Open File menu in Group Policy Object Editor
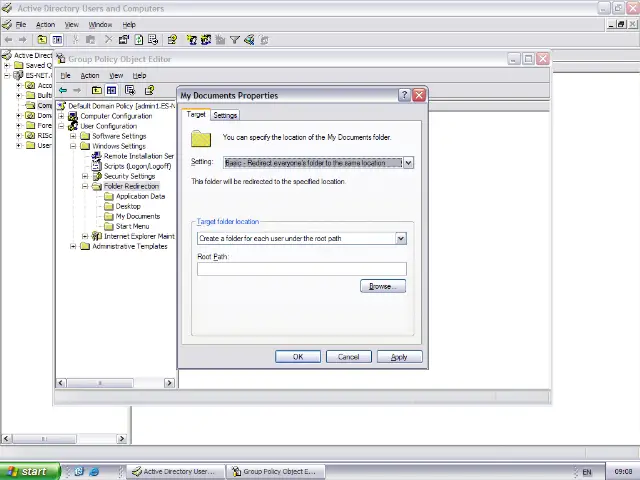Viewport: 640px width, 480px height. (x=65, y=76)
